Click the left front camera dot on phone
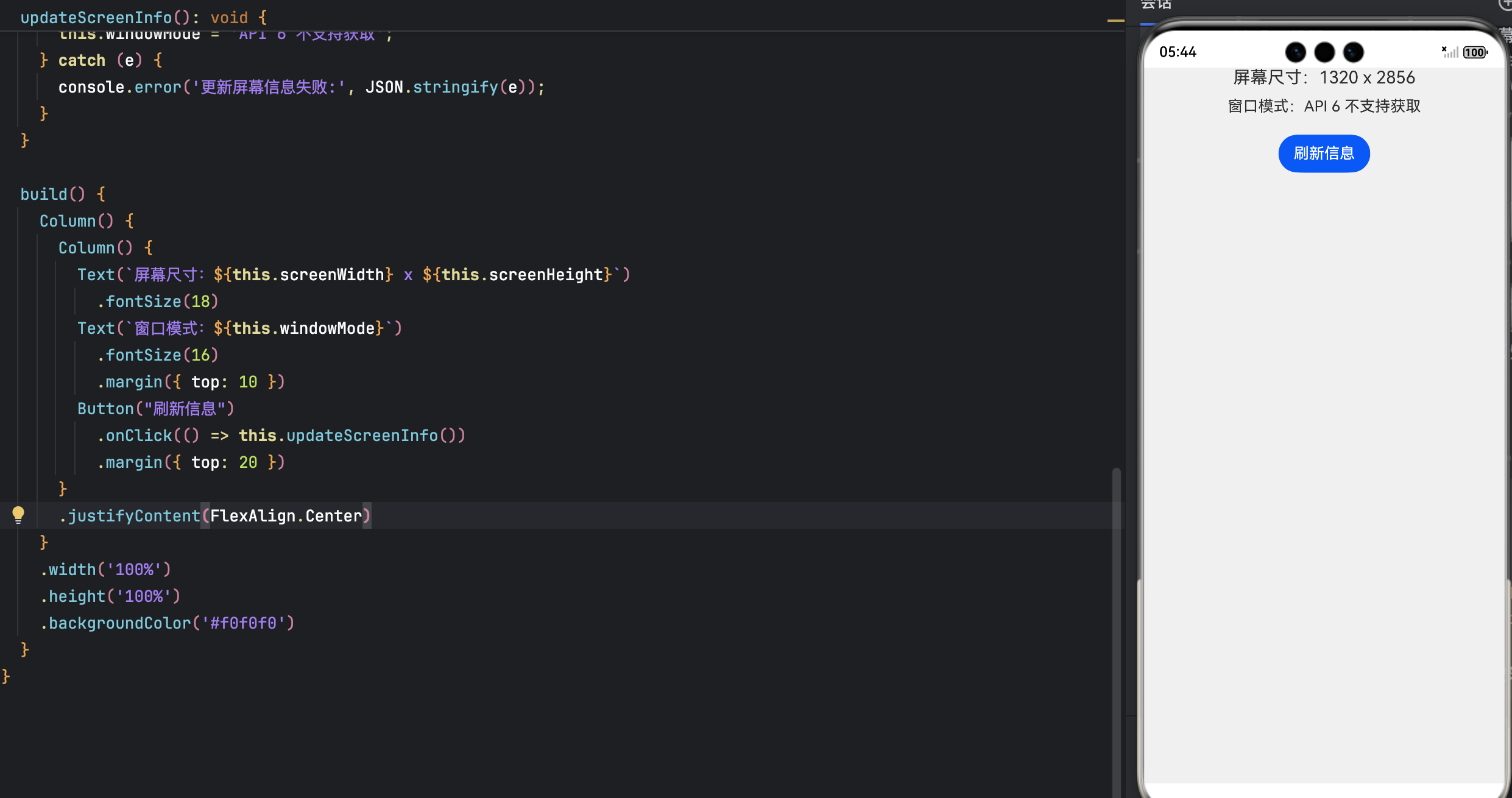 [x=1295, y=52]
